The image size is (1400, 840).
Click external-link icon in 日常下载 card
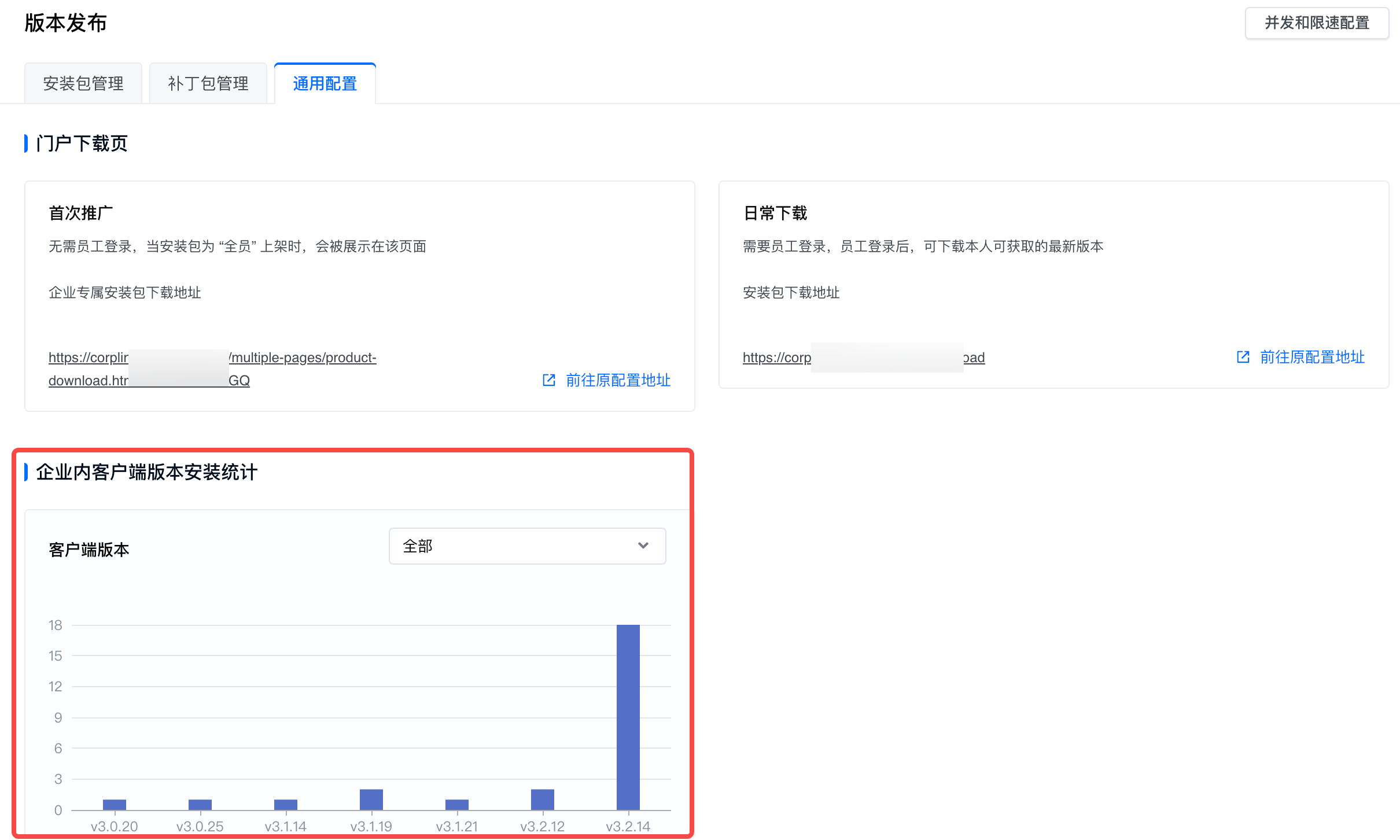point(1243,357)
